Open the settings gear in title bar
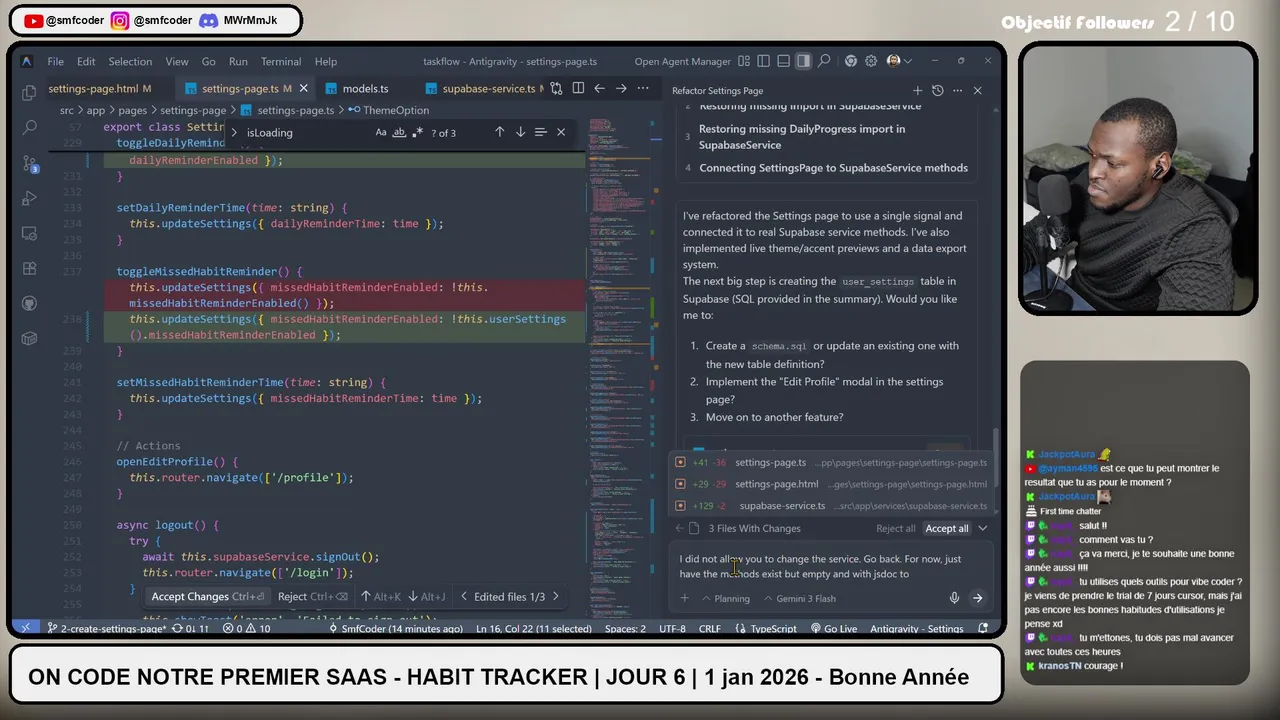1280x720 pixels. coord(871,61)
